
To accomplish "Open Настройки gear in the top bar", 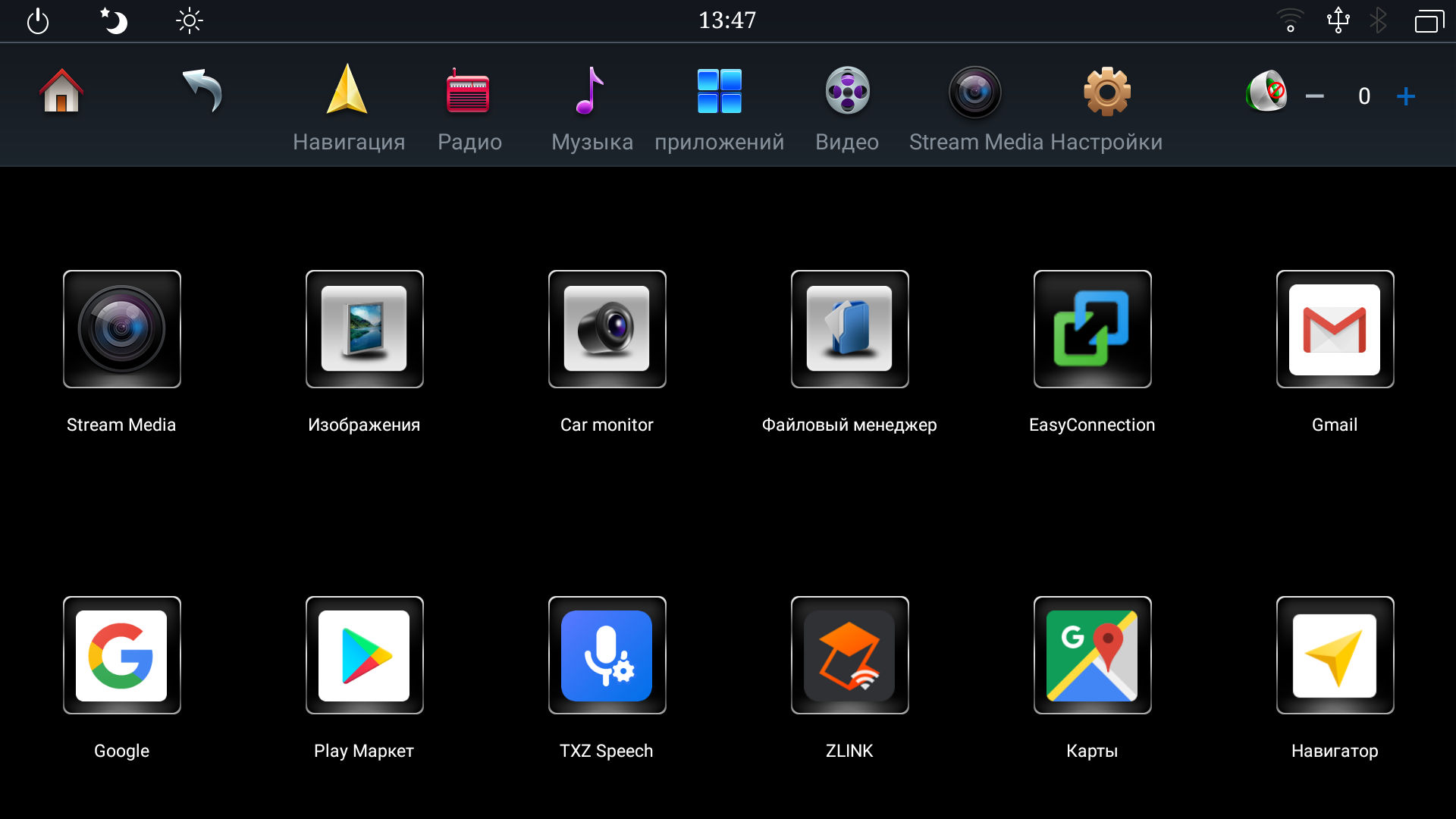I will click(x=1107, y=108).
